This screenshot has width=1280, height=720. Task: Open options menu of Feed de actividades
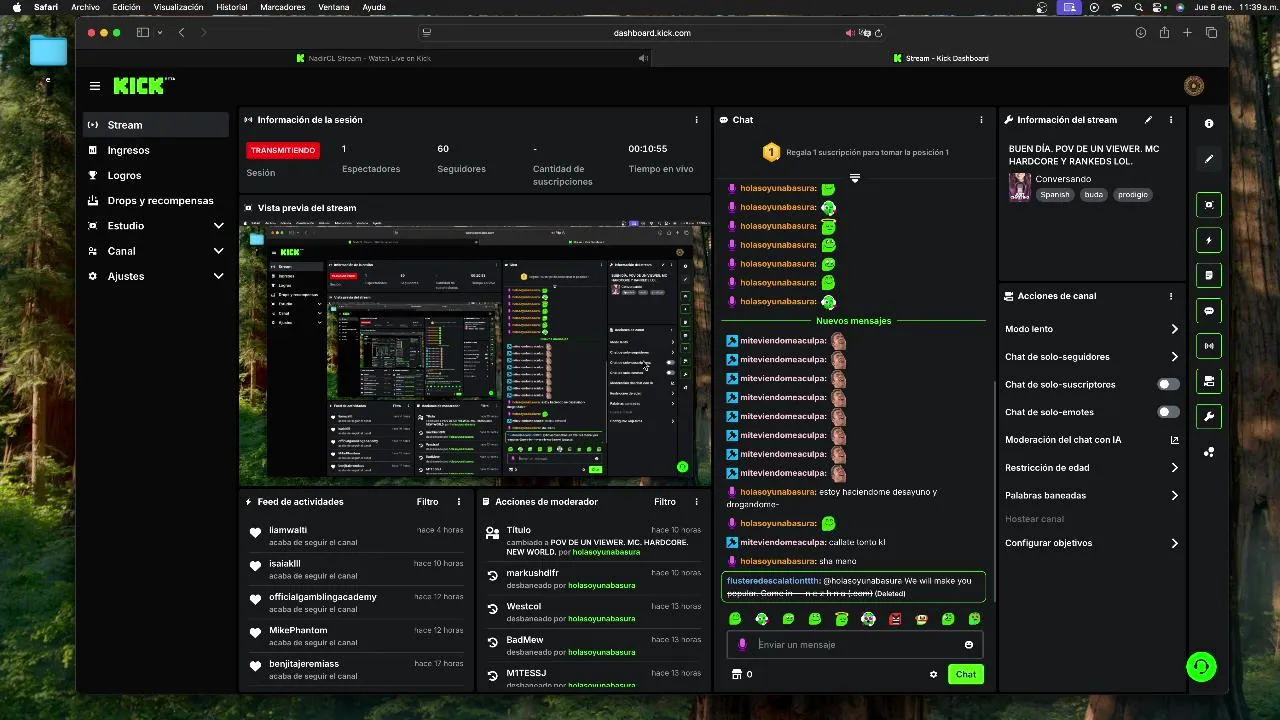click(x=459, y=502)
